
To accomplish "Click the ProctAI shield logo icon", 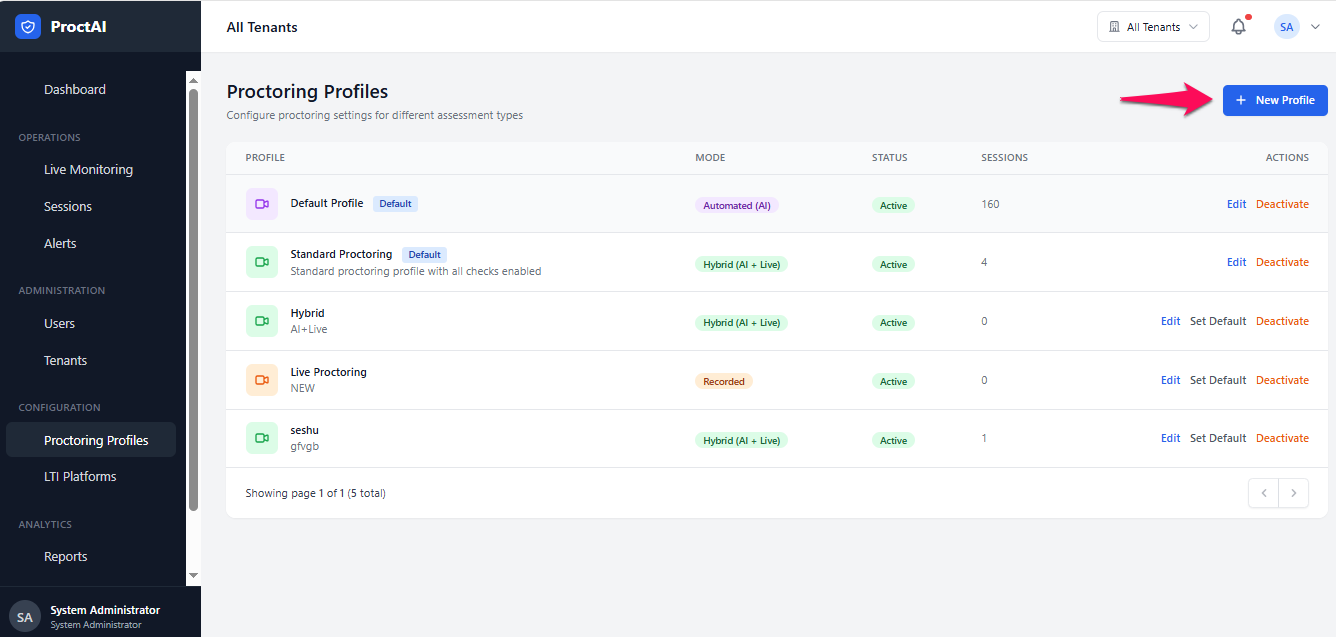I will click(28, 27).
